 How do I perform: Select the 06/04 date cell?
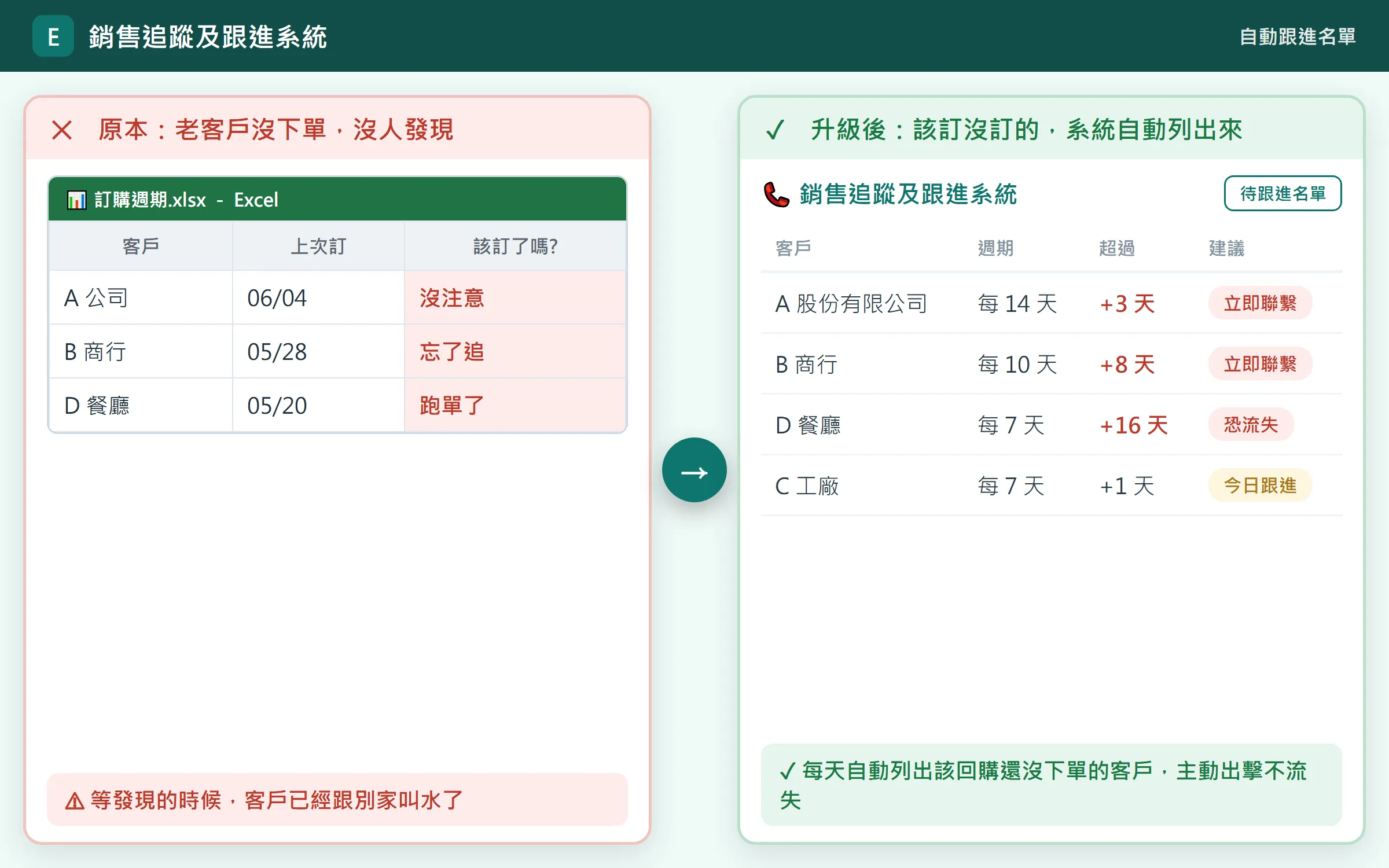318,297
